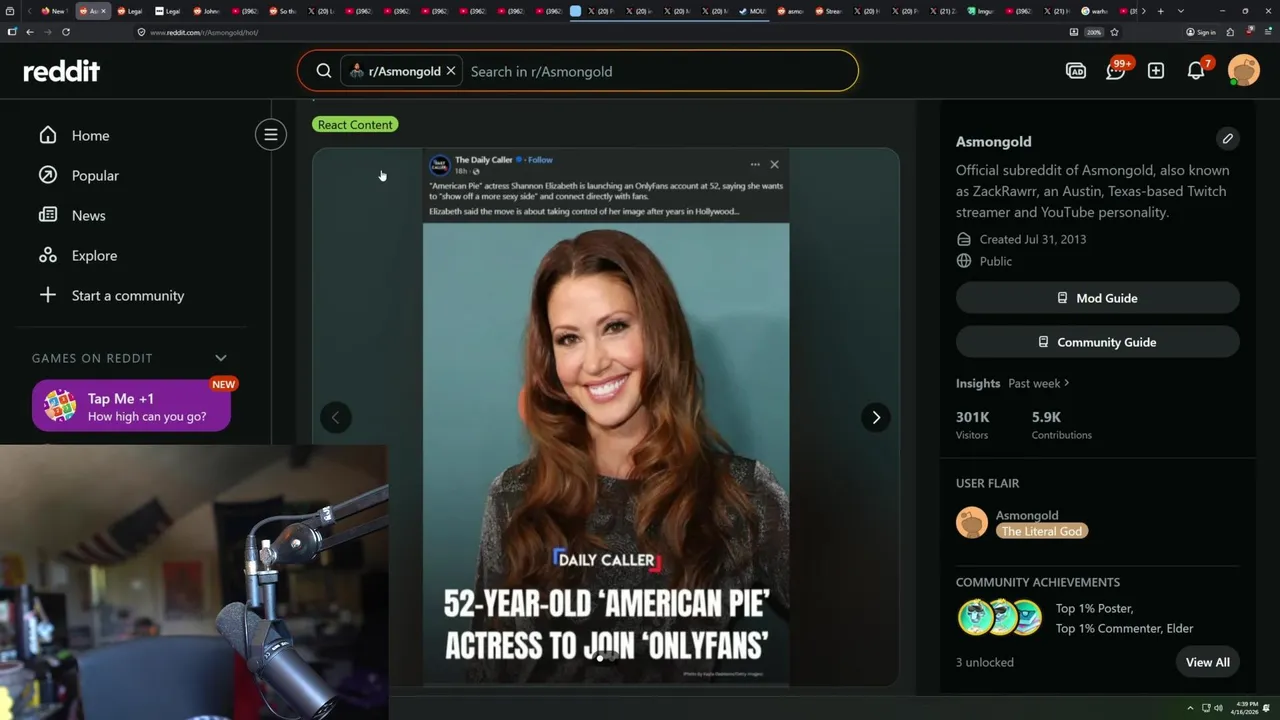Viewport: 1280px width, 720px height.
Task: Collapse the Games on Reddit section
Action: [x=221, y=358]
